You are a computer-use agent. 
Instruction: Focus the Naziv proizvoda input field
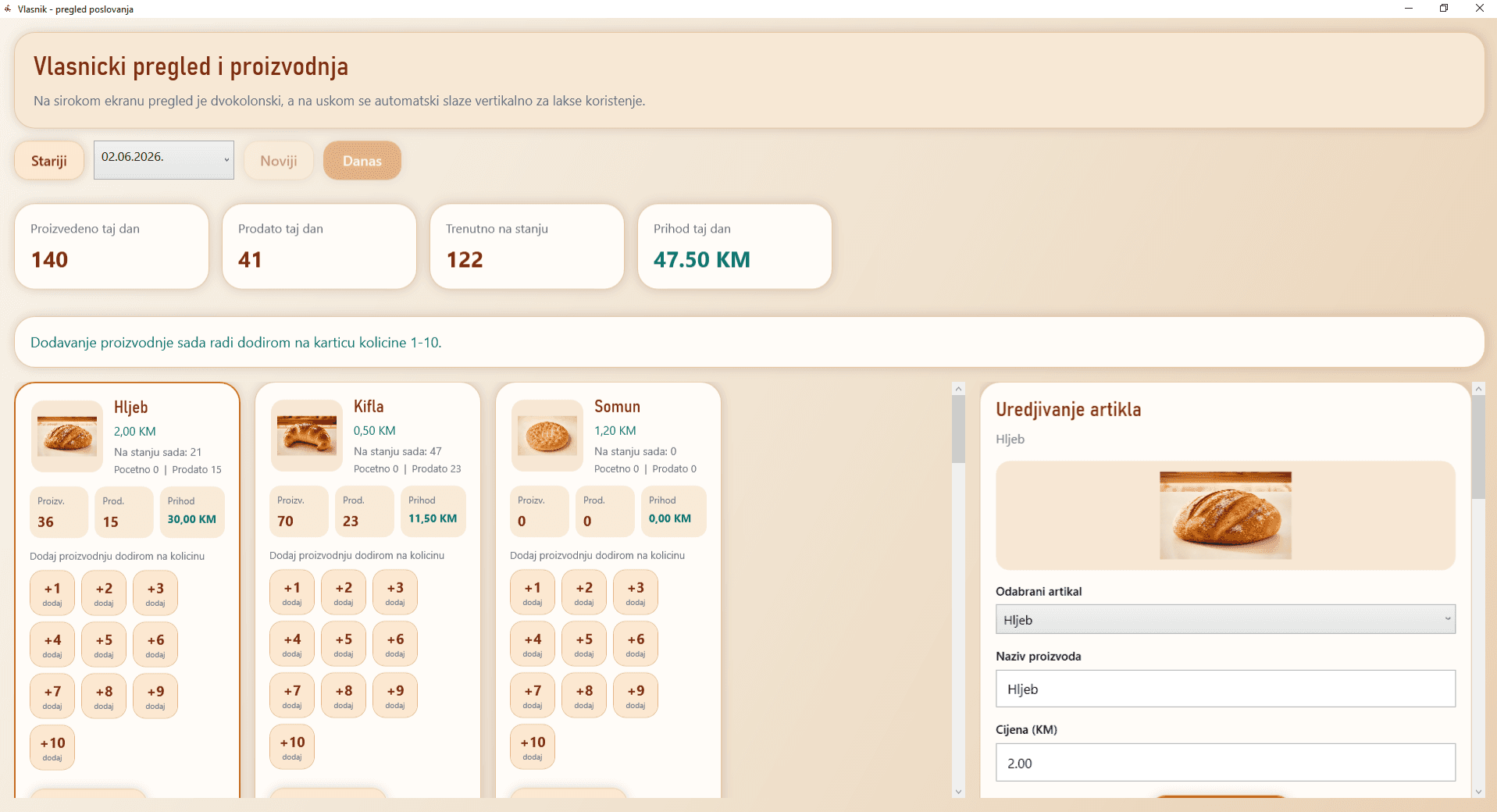pyautogui.click(x=1225, y=689)
